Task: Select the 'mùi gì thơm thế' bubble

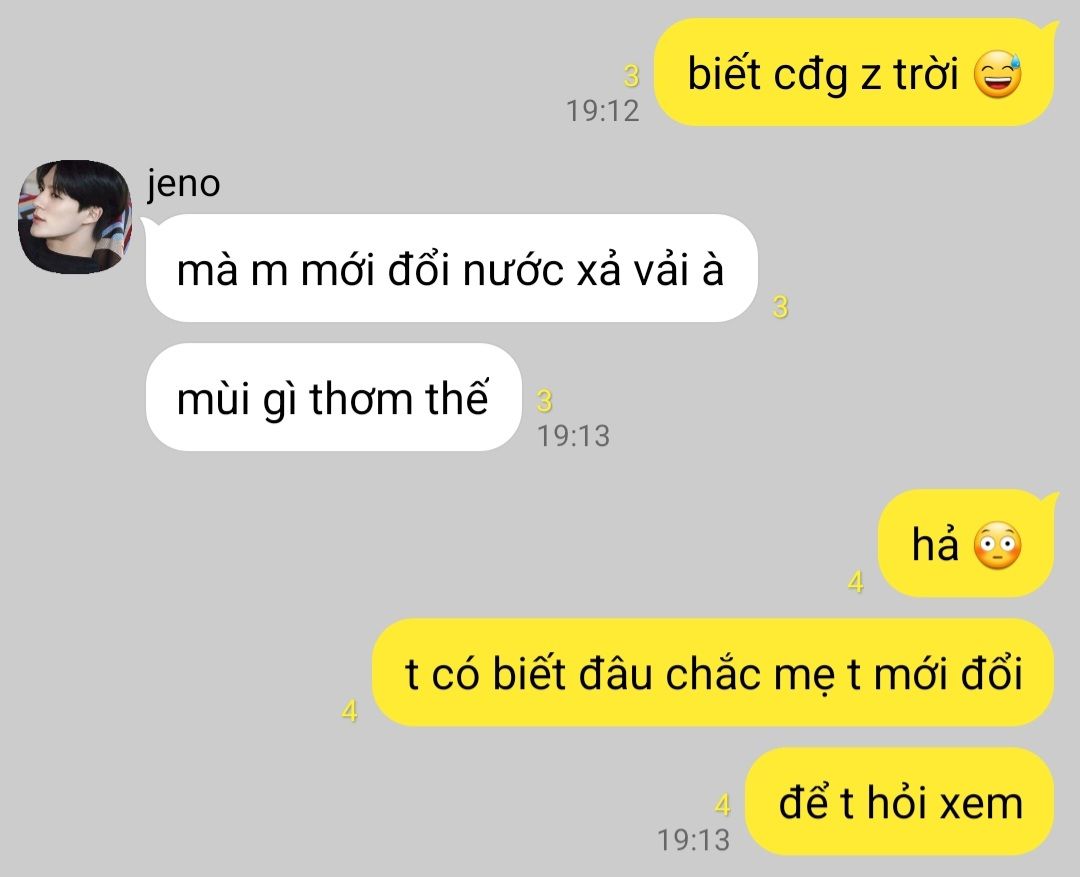Action: tap(333, 397)
